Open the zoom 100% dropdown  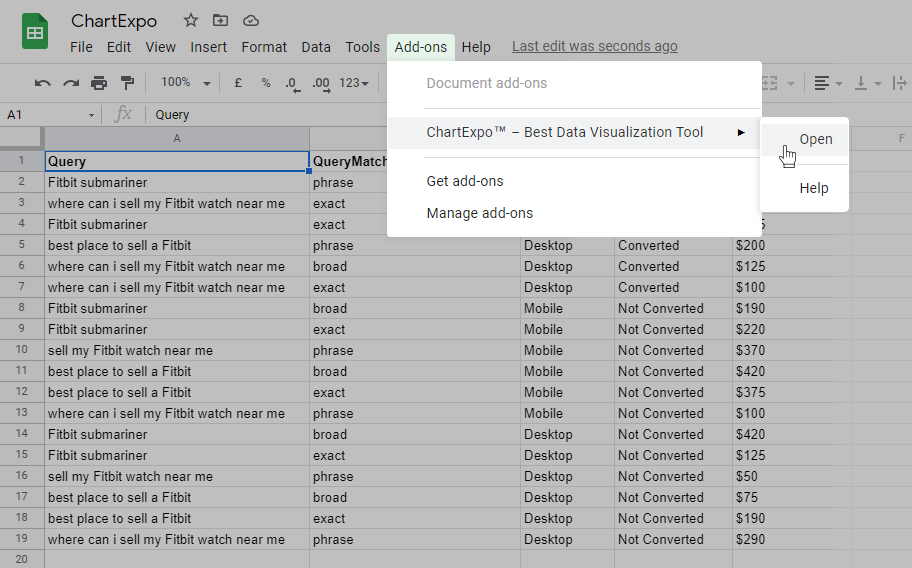[x=186, y=83]
